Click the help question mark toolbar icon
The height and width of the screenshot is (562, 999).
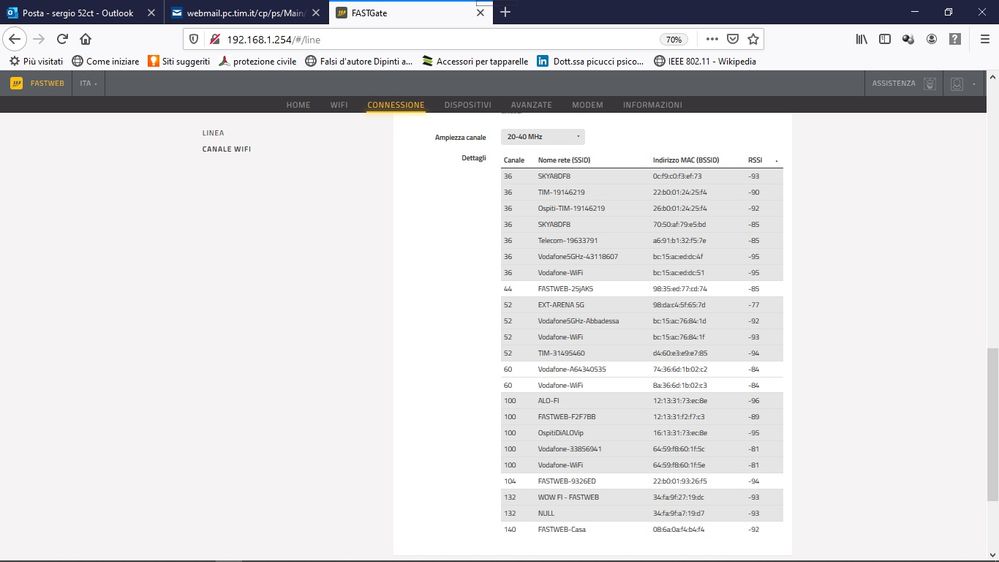click(x=954, y=40)
